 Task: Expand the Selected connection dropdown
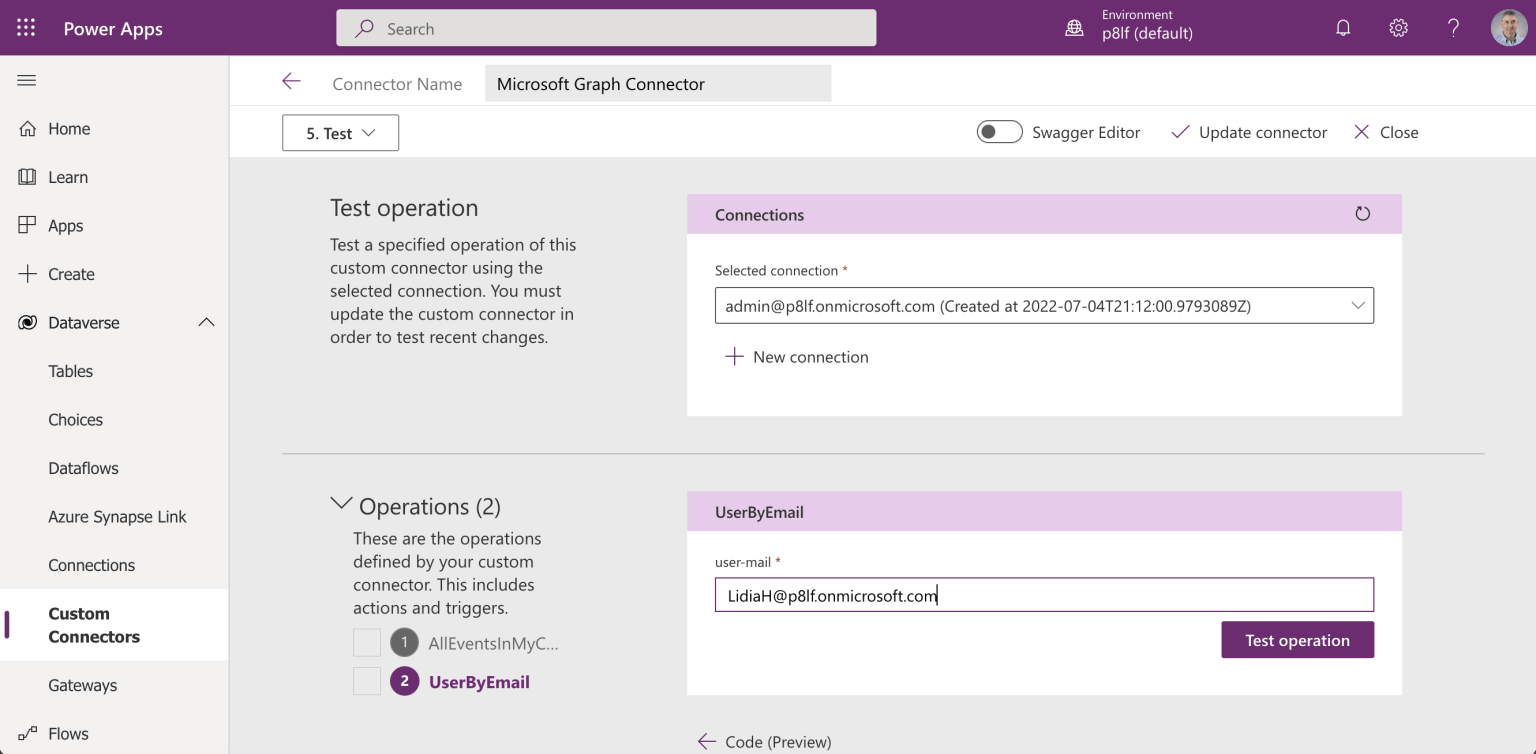pos(1357,306)
